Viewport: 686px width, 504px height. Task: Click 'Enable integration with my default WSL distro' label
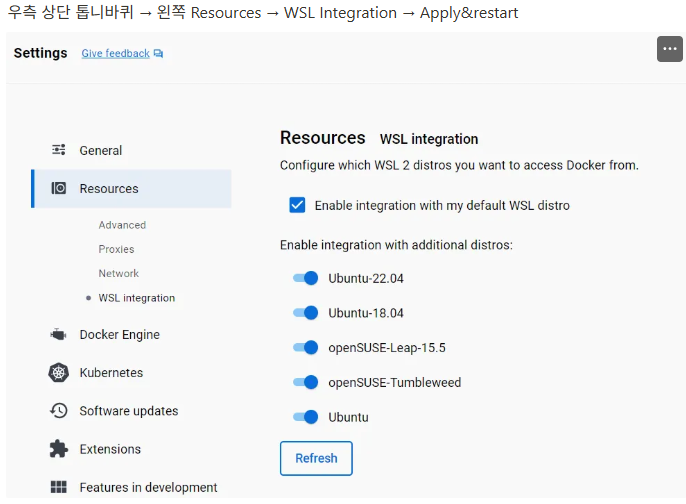tap(442, 205)
